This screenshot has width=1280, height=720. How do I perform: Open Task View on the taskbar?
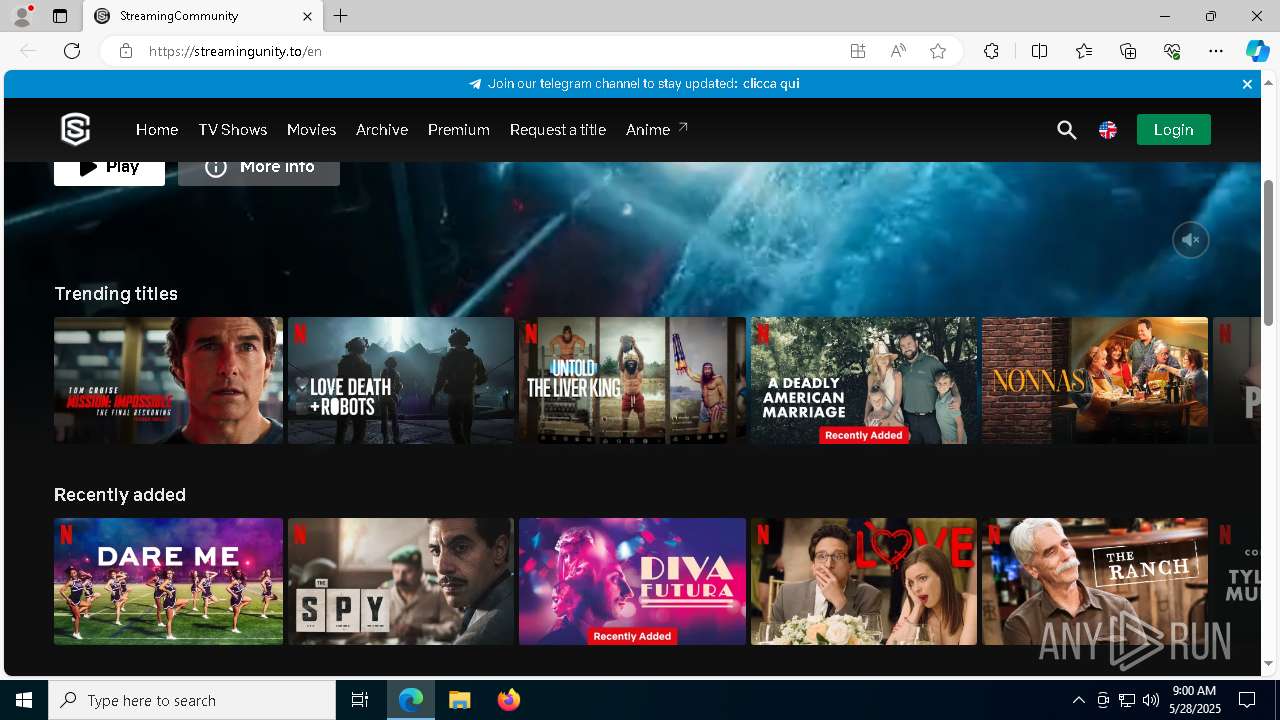click(x=360, y=700)
